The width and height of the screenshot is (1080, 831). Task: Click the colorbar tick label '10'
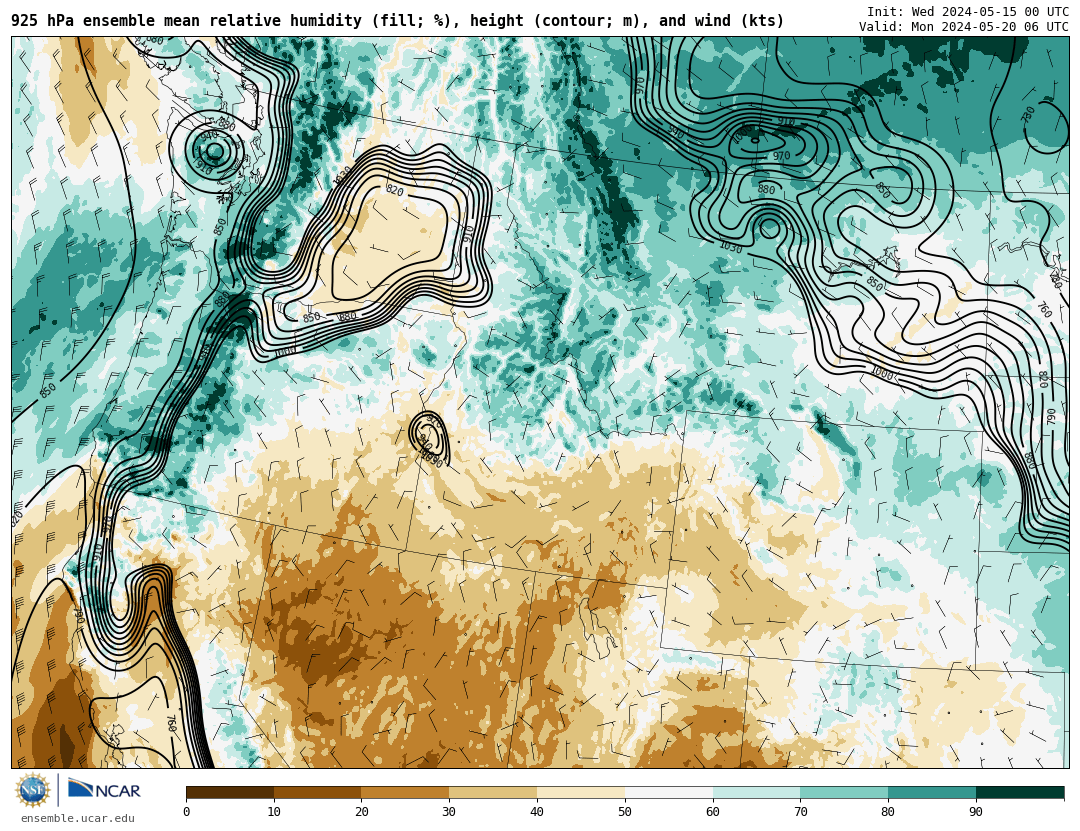274,812
